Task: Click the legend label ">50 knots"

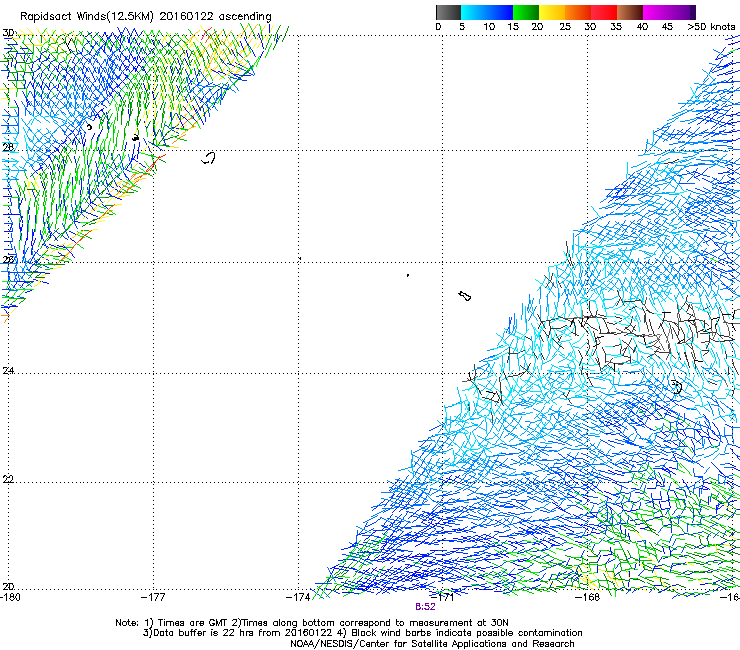Action: click(x=711, y=27)
